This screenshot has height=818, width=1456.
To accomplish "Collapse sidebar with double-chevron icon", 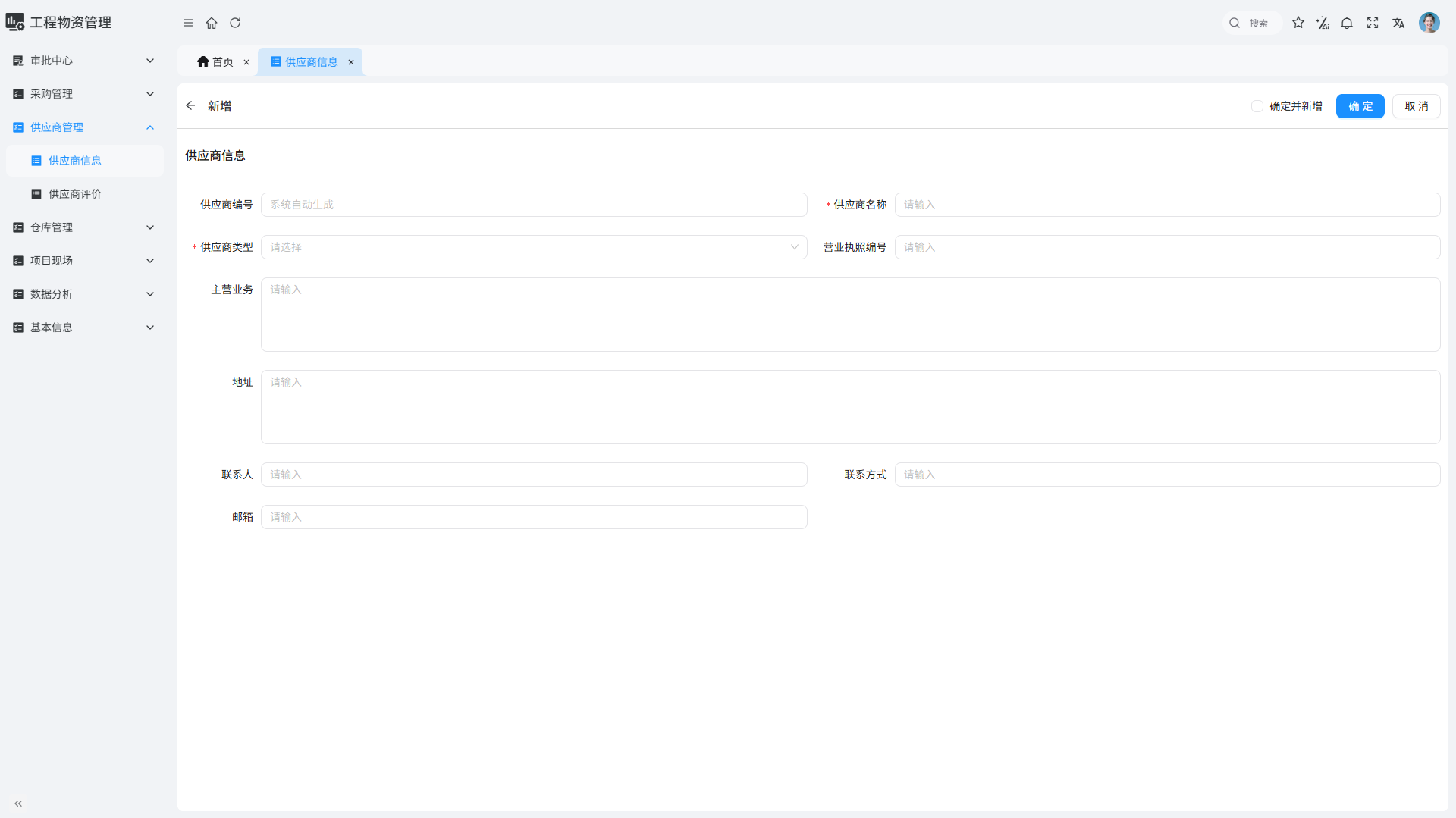I will [18, 804].
